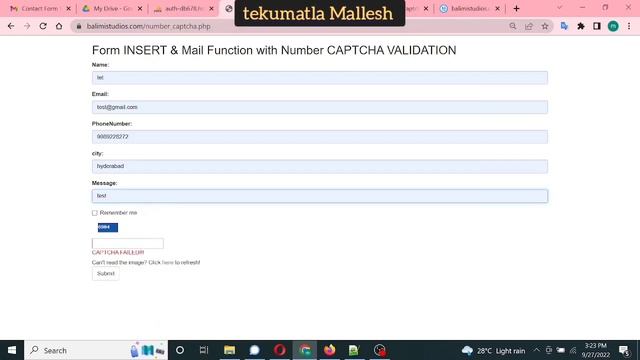
Task: Show hidden system tray icons
Action: coord(537,350)
